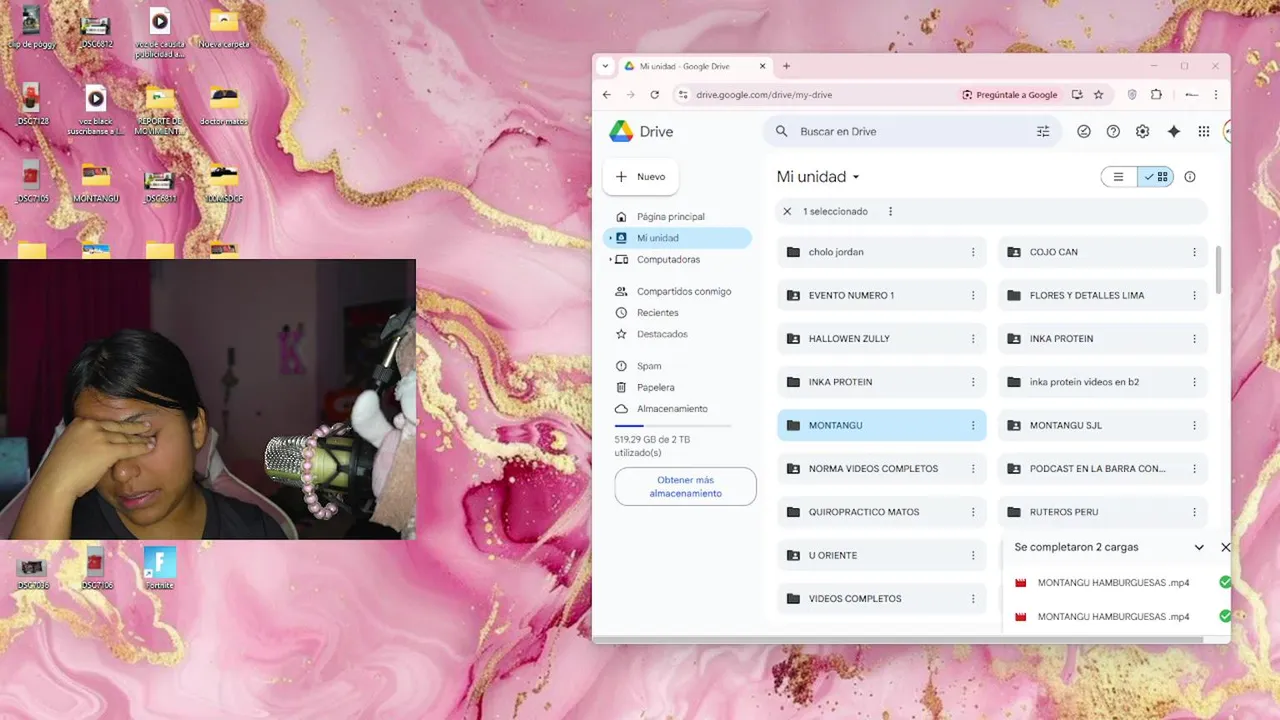Image resolution: width=1280 pixels, height=720 pixels.
Task: Click the Google Drive logo
Action: pyautogui.click(x=642, y=131)
